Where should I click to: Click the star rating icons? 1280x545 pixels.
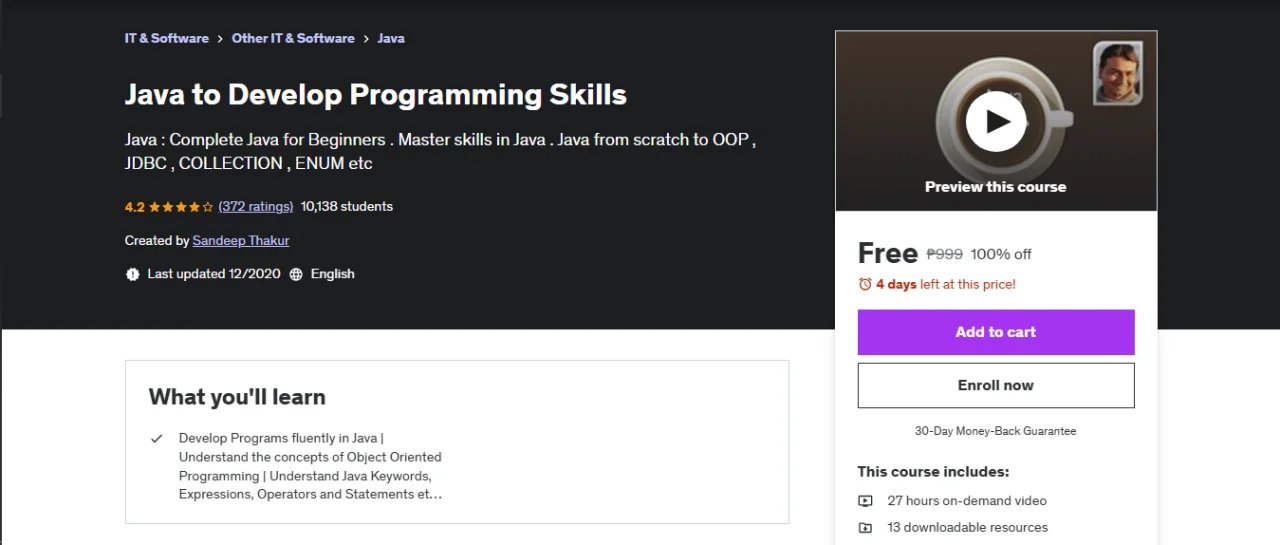point(181,207)
